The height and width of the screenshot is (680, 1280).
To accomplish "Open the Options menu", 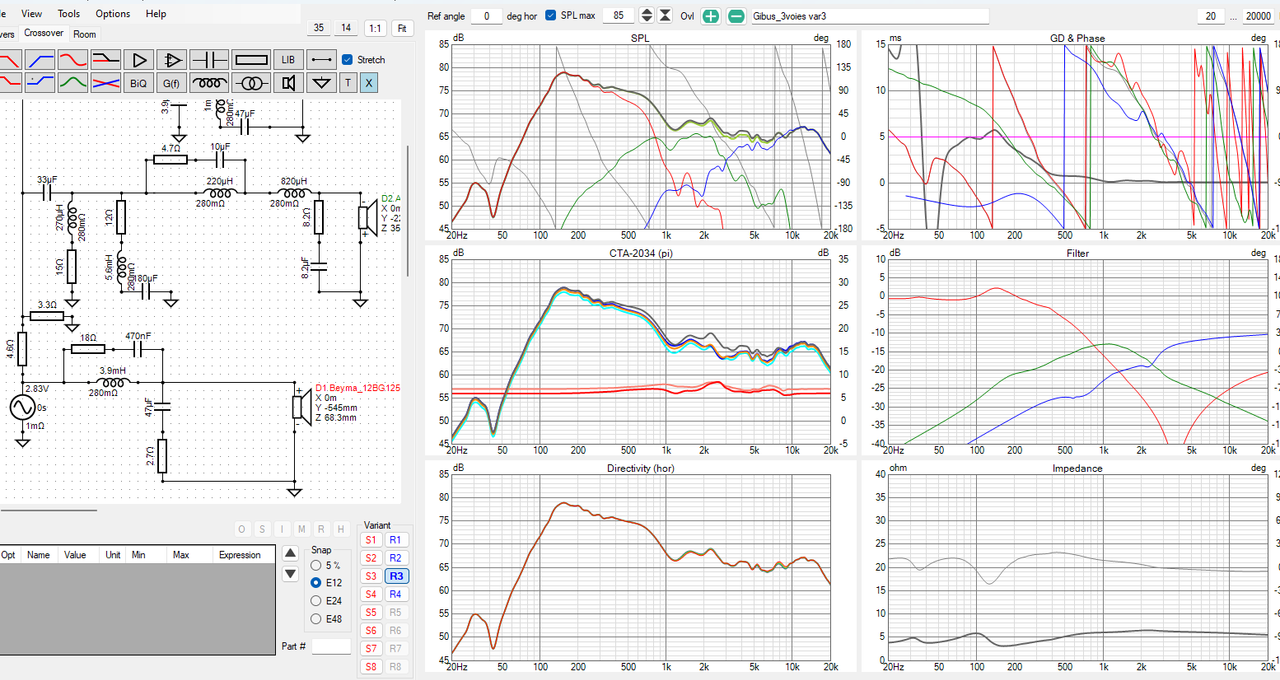I will (113, 14).
